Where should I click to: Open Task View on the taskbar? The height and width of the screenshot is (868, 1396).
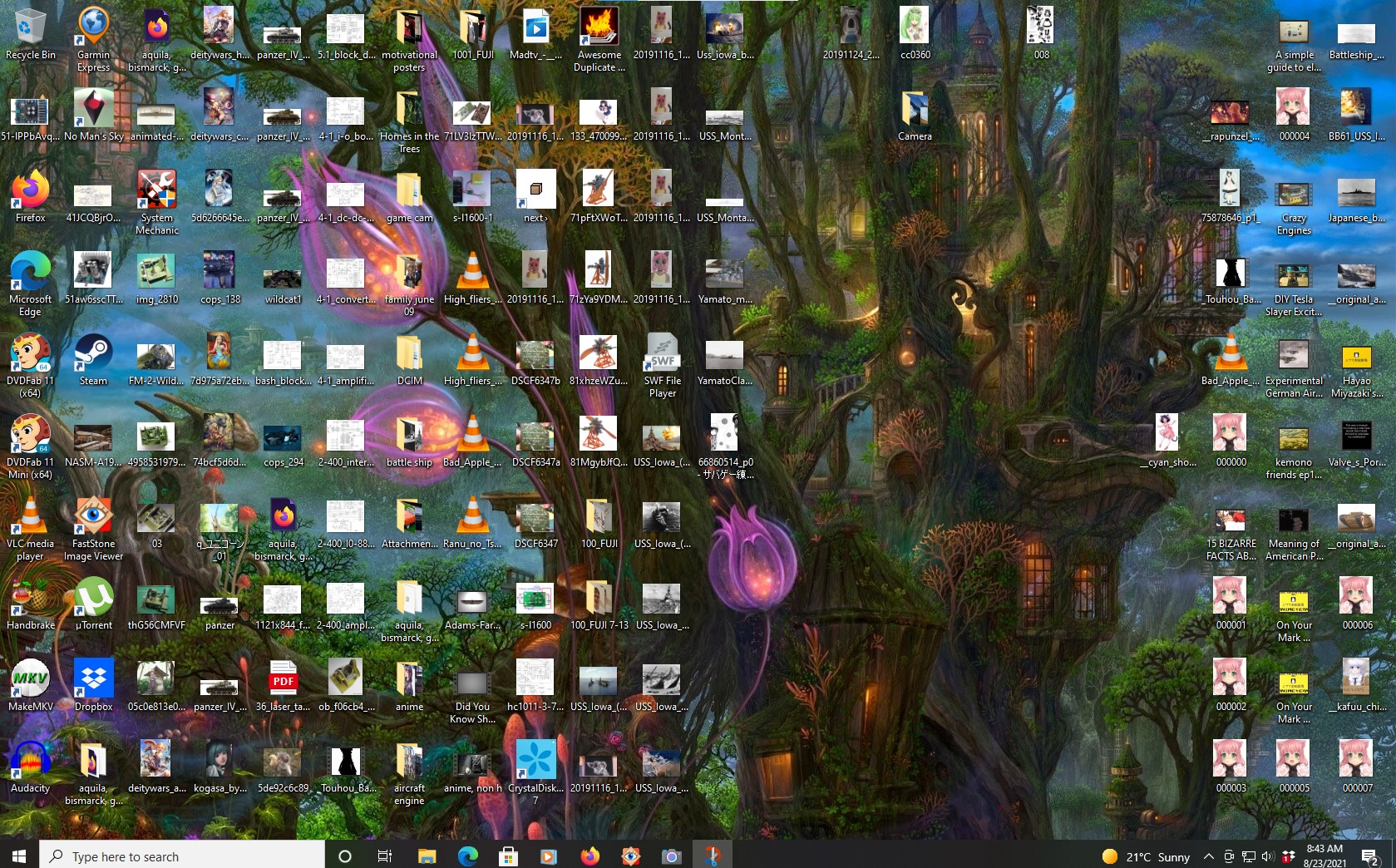coord(384,856)
